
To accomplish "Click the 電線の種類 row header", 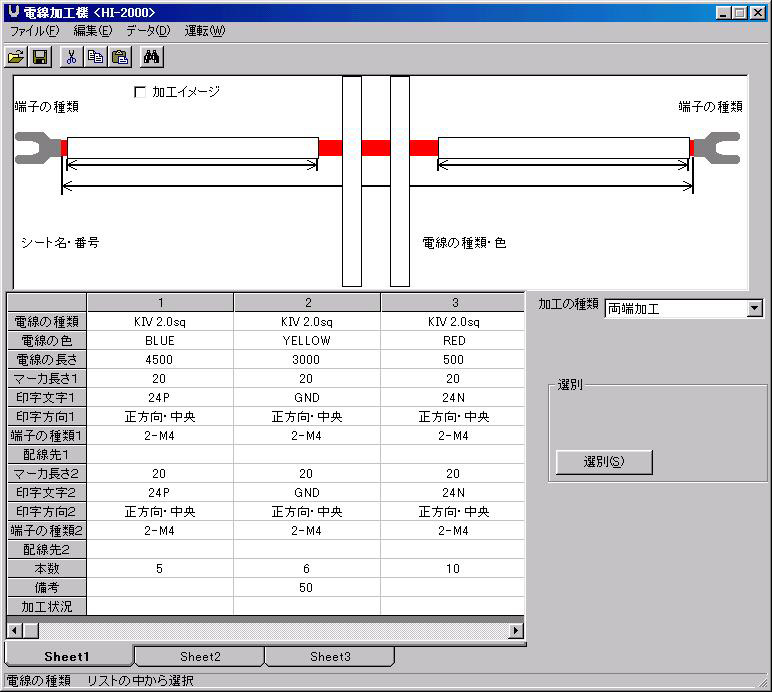I will coord(47,322).
